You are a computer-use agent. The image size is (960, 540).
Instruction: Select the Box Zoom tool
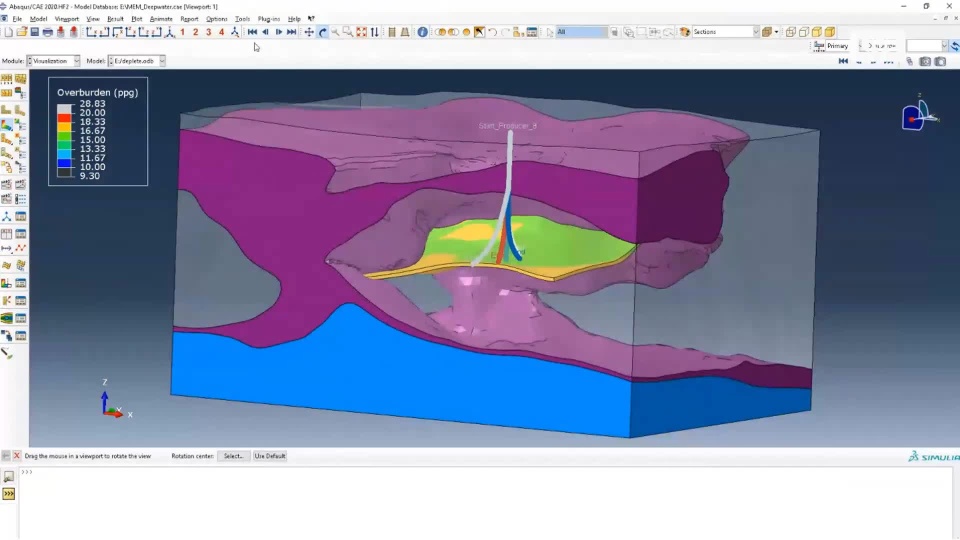point(348,32)
